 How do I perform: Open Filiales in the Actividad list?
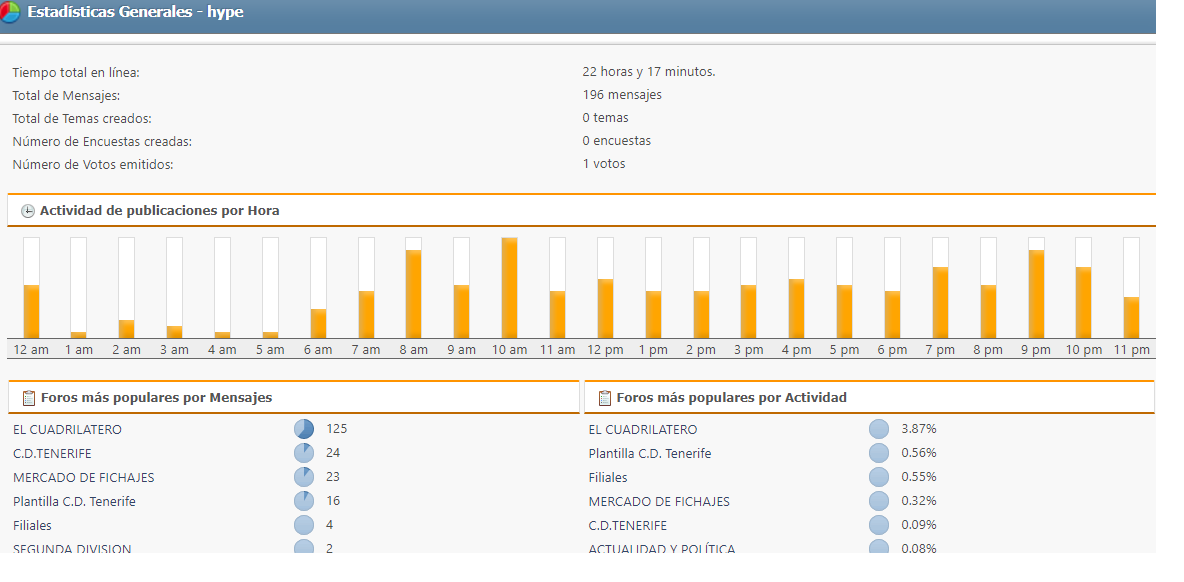point(608,478)
